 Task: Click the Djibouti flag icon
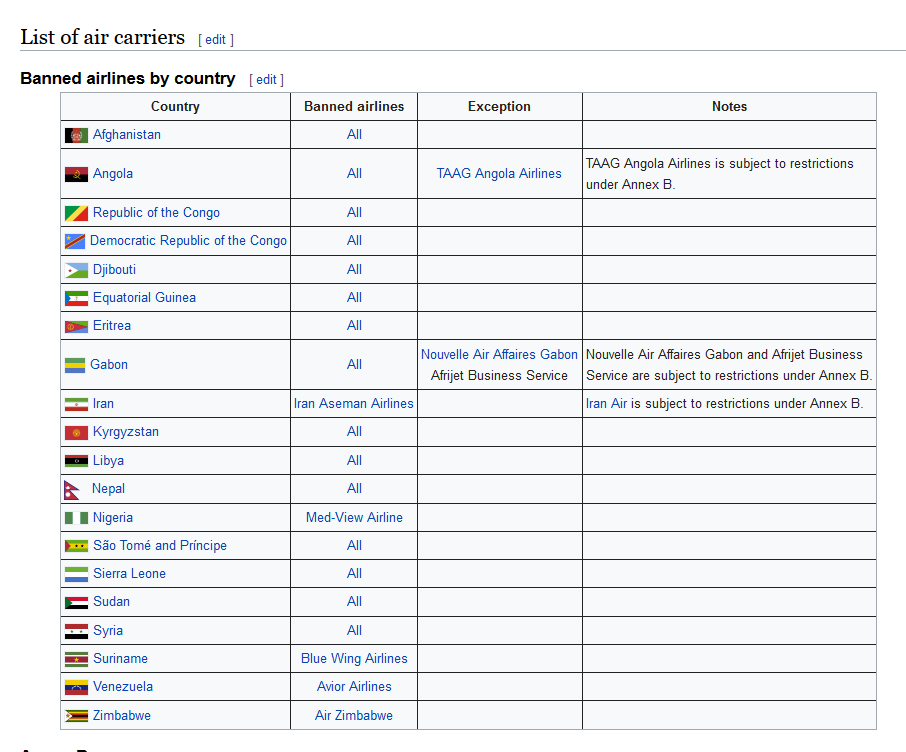(x=76, y=270)
